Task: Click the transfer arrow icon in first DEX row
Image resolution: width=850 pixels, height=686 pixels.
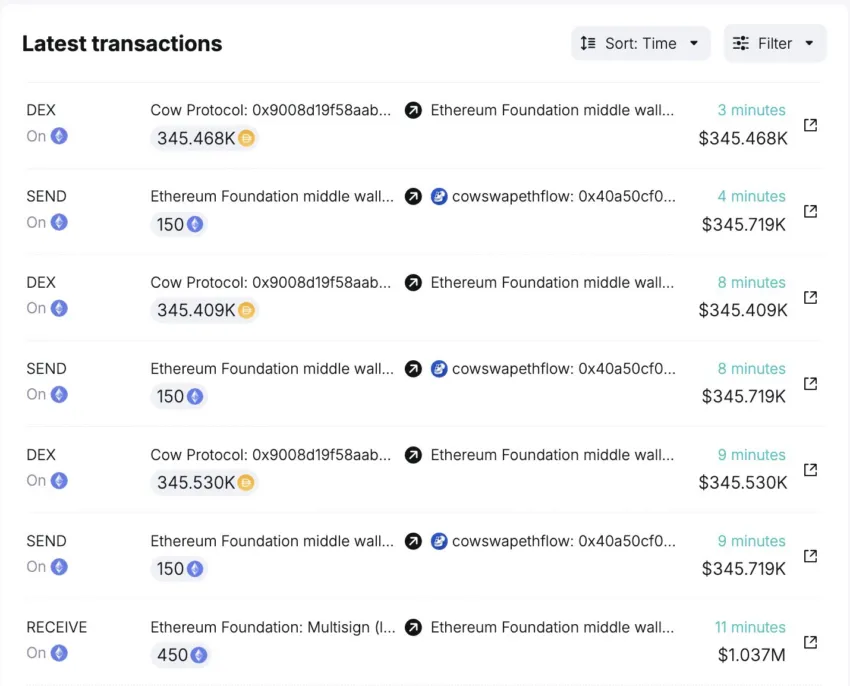Action: point(413,110)
